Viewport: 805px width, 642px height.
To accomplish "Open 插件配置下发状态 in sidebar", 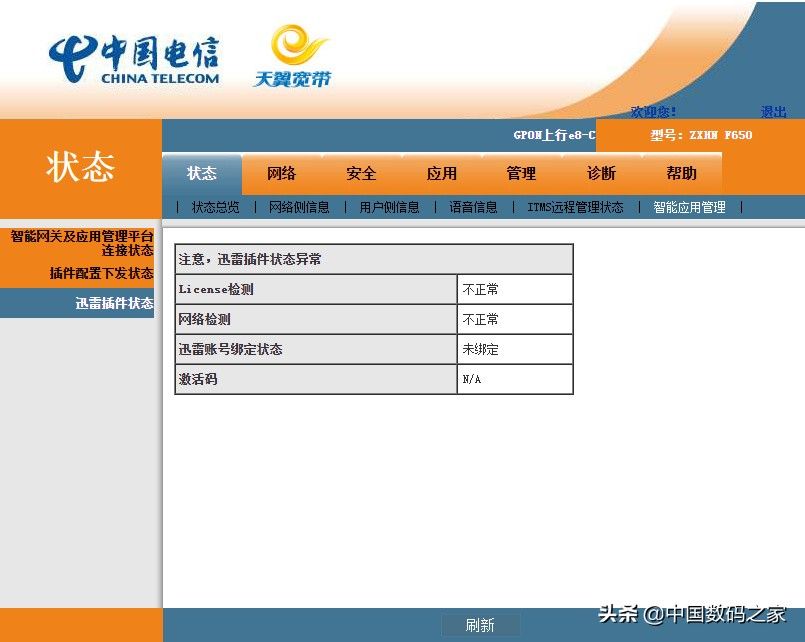I will 101,273.
